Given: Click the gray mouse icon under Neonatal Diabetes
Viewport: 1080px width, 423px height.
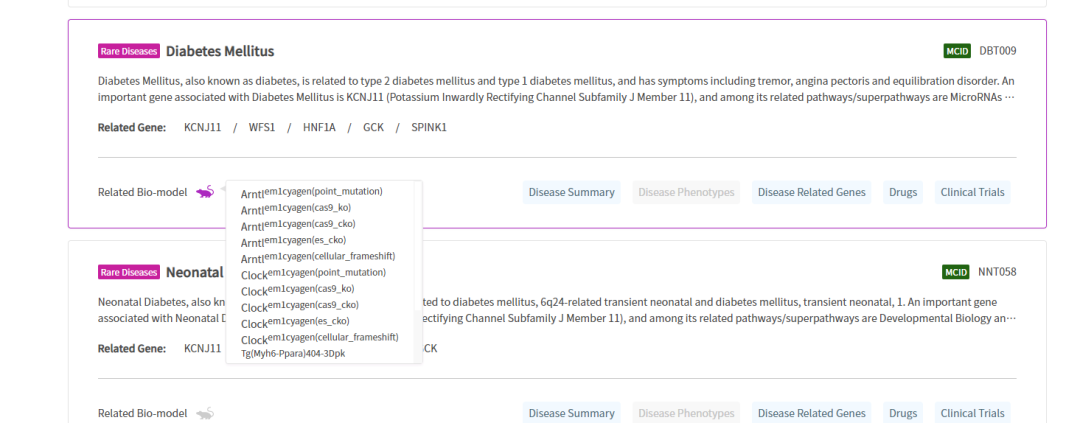Looking at the screenshot, I should pos(204,413).
